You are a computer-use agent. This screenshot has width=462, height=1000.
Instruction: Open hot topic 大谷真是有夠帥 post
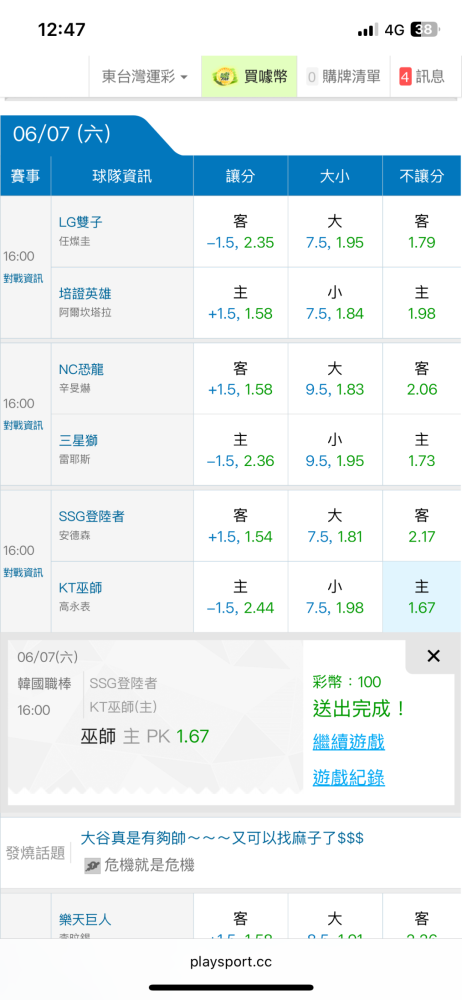[x=222, y=837]
